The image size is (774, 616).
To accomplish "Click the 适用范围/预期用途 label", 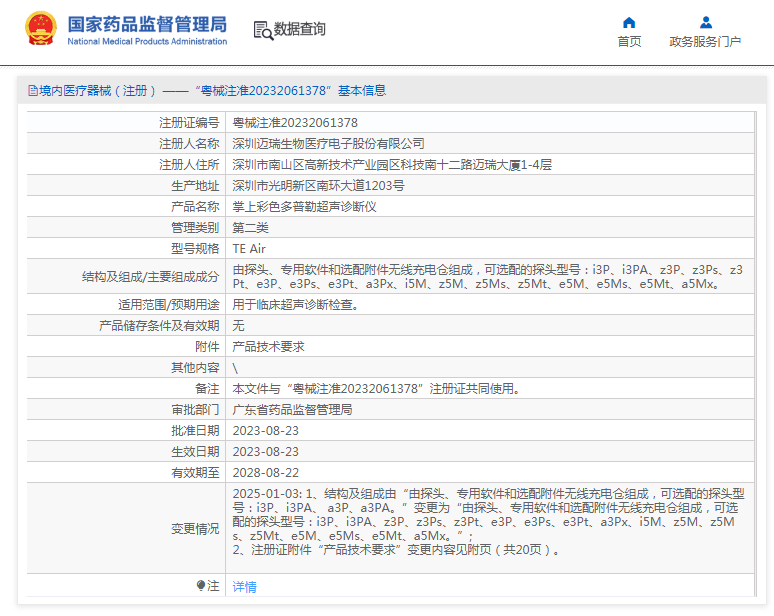I will tap(168, 305).
